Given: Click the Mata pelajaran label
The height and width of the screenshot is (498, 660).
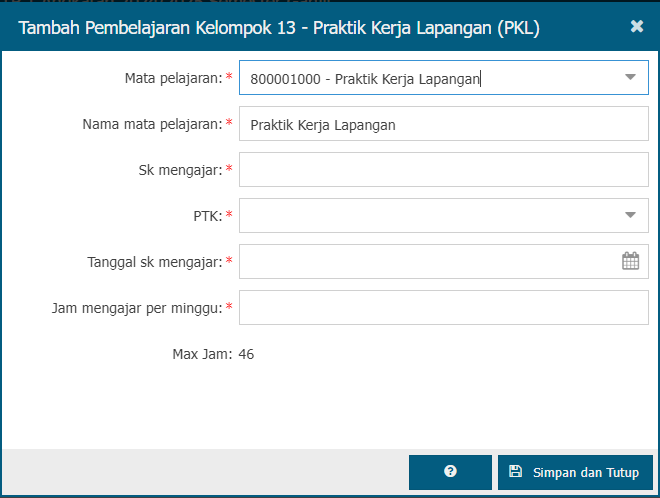Looking at the screenshot, I should pyautogui.click(x=173, y=78).
